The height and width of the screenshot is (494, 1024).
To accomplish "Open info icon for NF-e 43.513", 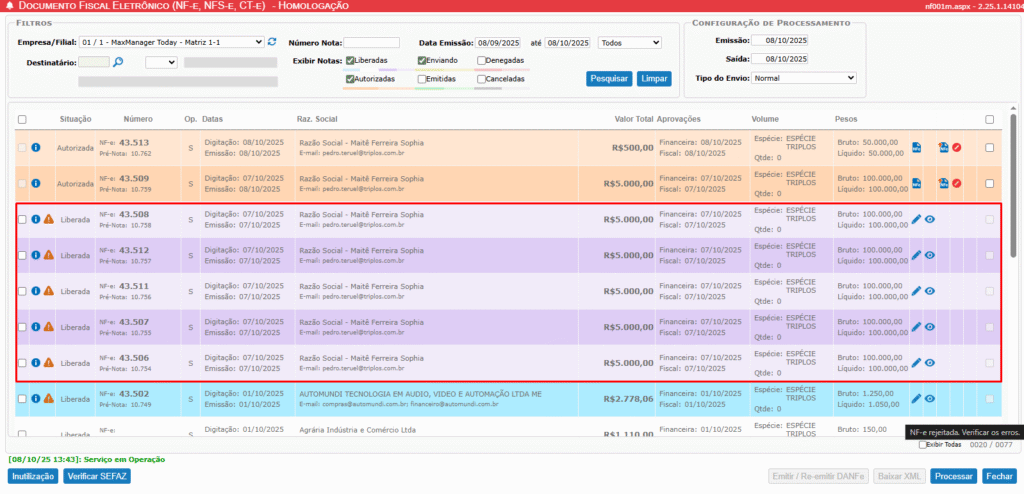I will click(35, 148).
